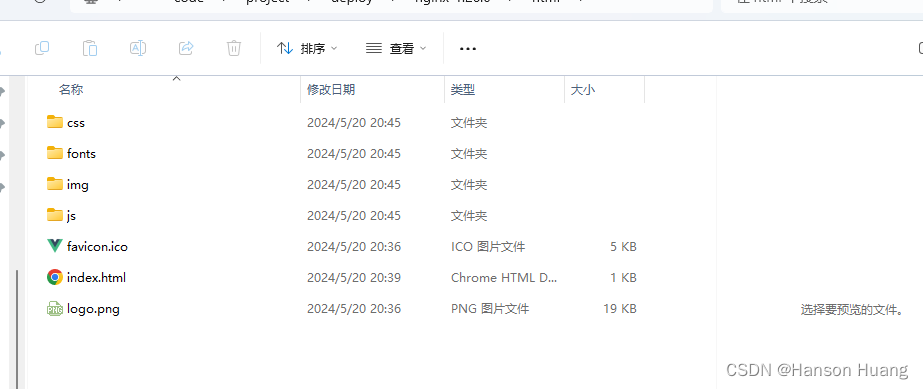Select the file name logo.png

pos(94,308)
